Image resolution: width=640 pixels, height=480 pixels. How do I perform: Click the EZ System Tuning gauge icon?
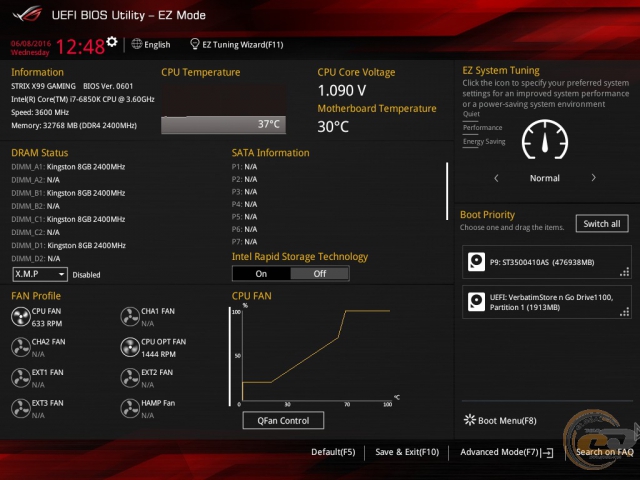click(x=545, y=140)
